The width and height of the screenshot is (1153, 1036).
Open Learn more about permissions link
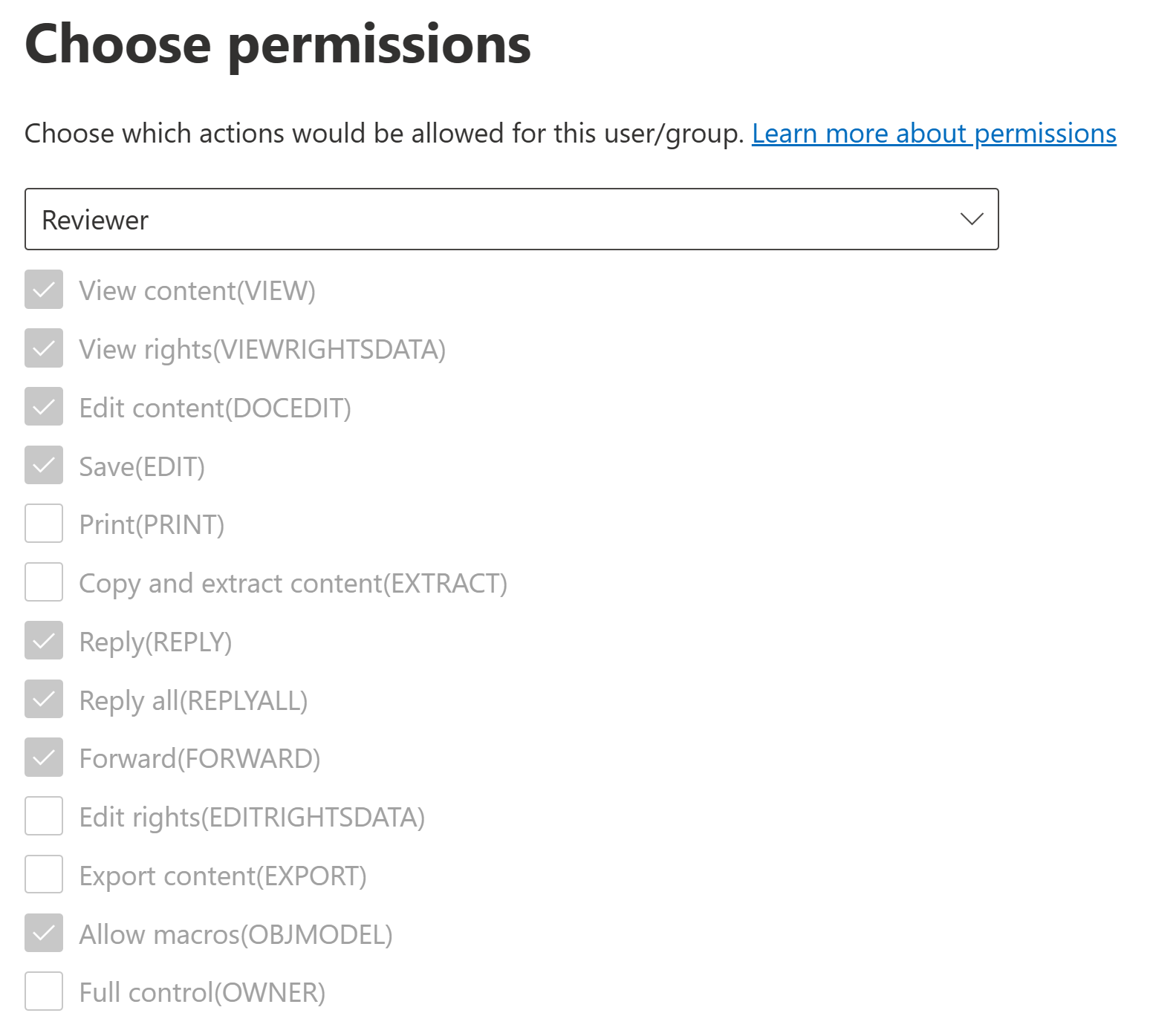[933, 134]
